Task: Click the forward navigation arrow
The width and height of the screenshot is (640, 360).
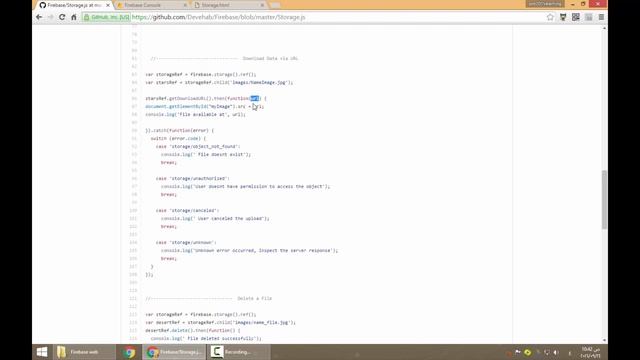Action: (x=51, y=17)
